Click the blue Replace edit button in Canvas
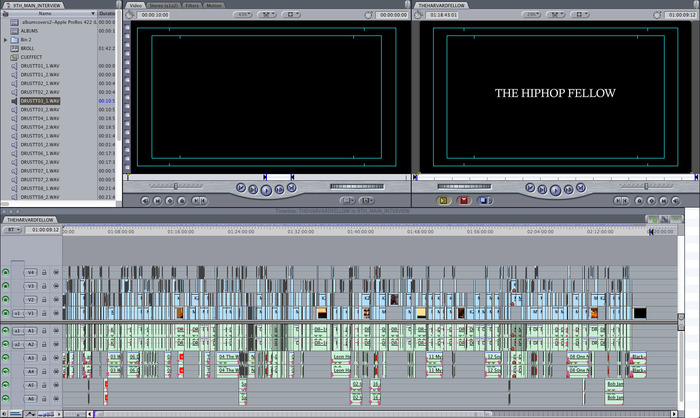Viewport: 700px width, 418px height. [x=484, y=201]
